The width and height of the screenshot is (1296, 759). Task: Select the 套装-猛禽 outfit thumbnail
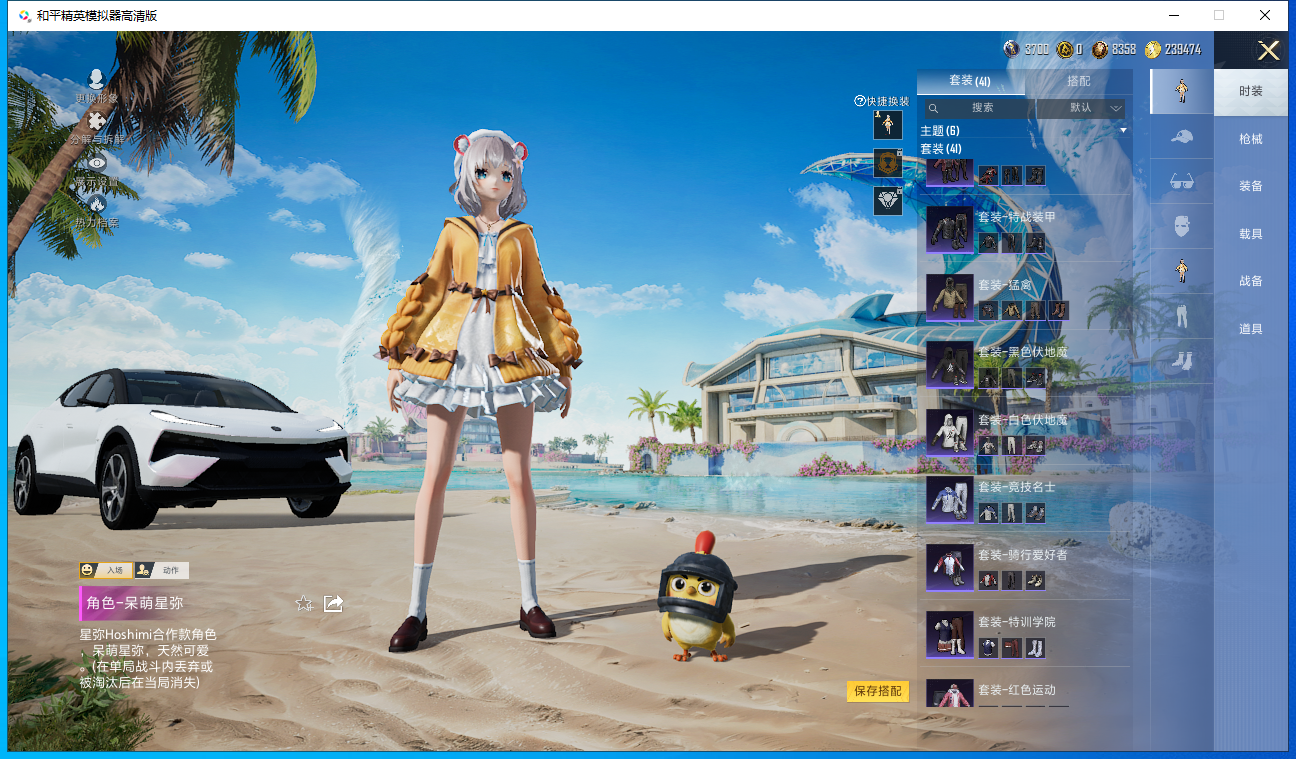tap(950, 297)
